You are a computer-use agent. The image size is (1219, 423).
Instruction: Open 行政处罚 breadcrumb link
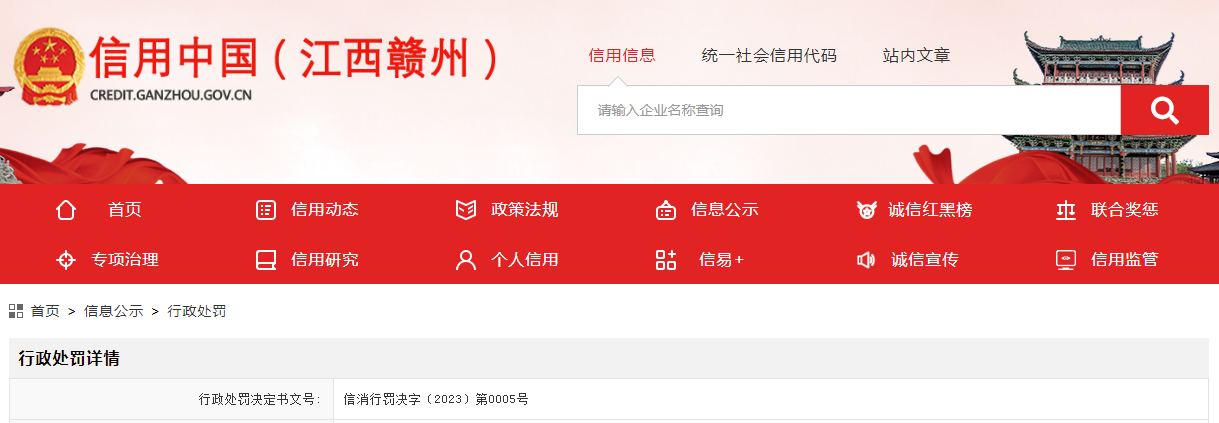[197, 311]
